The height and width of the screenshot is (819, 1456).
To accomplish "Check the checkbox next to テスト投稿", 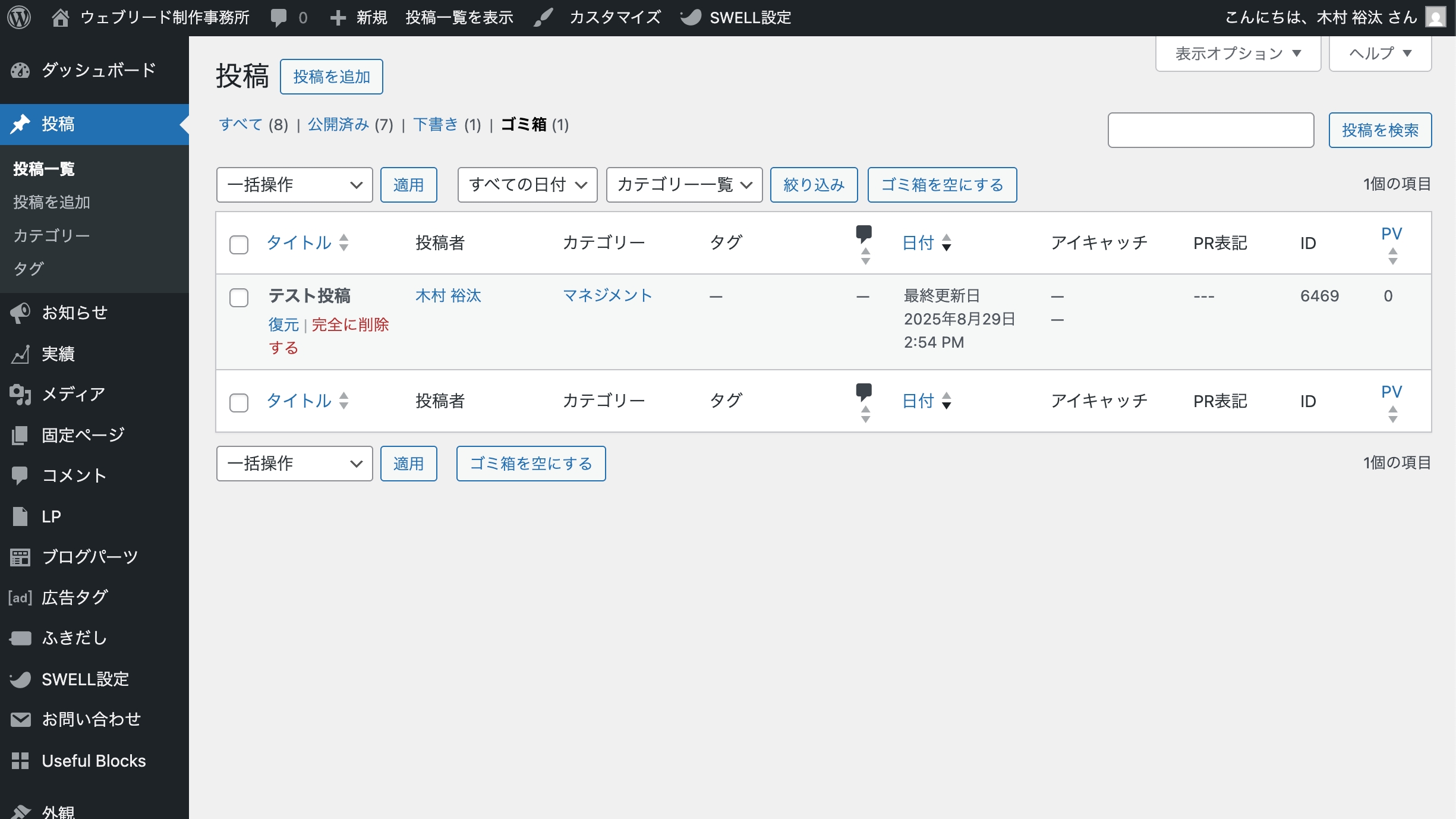I will (239, 297).
